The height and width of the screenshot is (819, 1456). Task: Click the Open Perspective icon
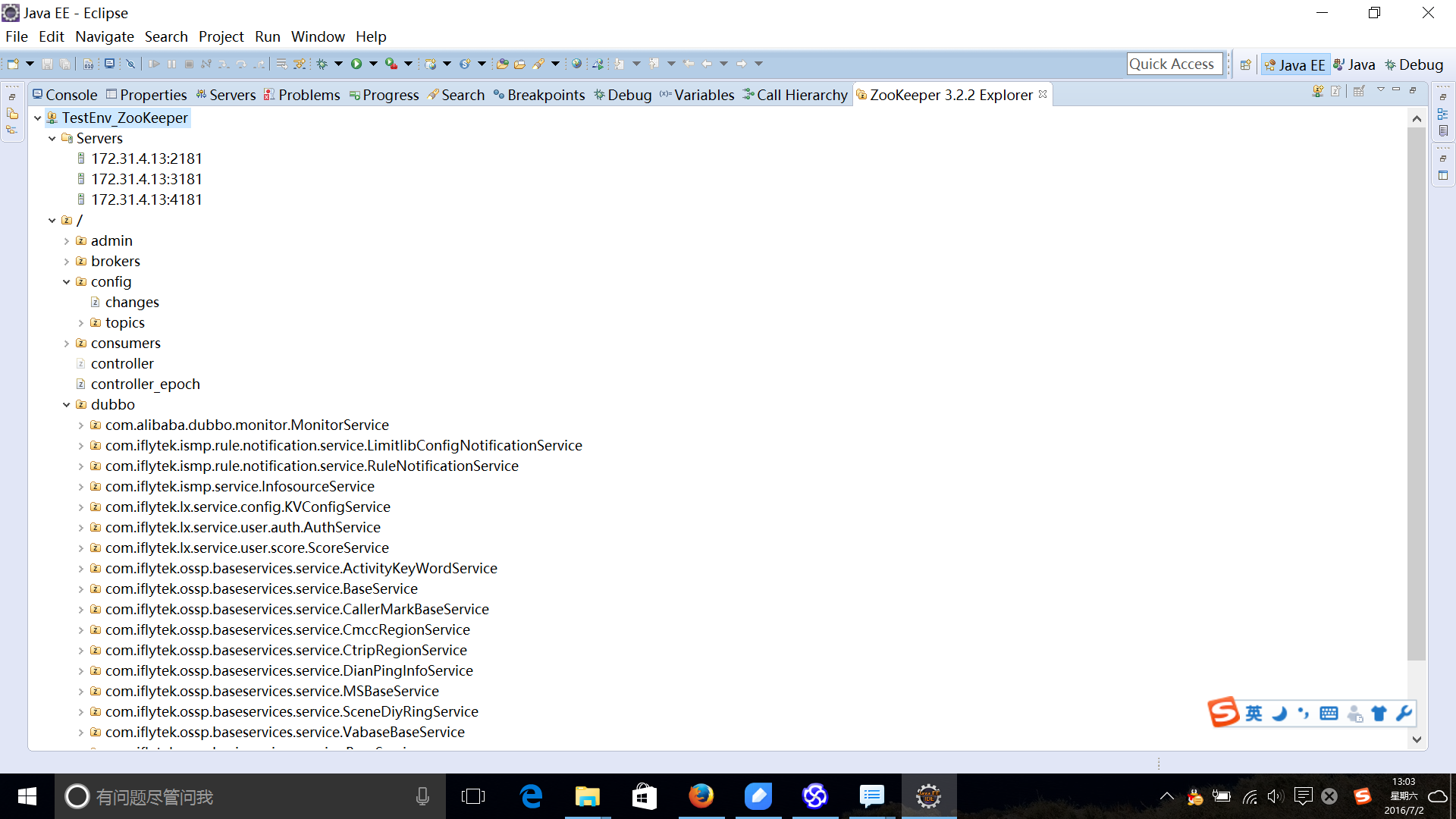[x=1245, y=64]
